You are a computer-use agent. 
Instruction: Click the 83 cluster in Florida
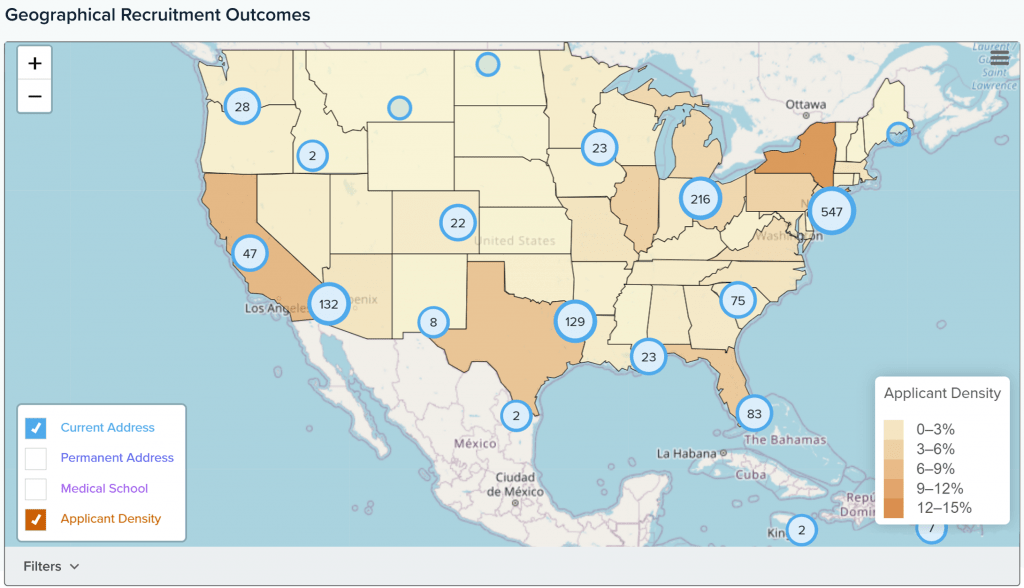pos(754,413)
